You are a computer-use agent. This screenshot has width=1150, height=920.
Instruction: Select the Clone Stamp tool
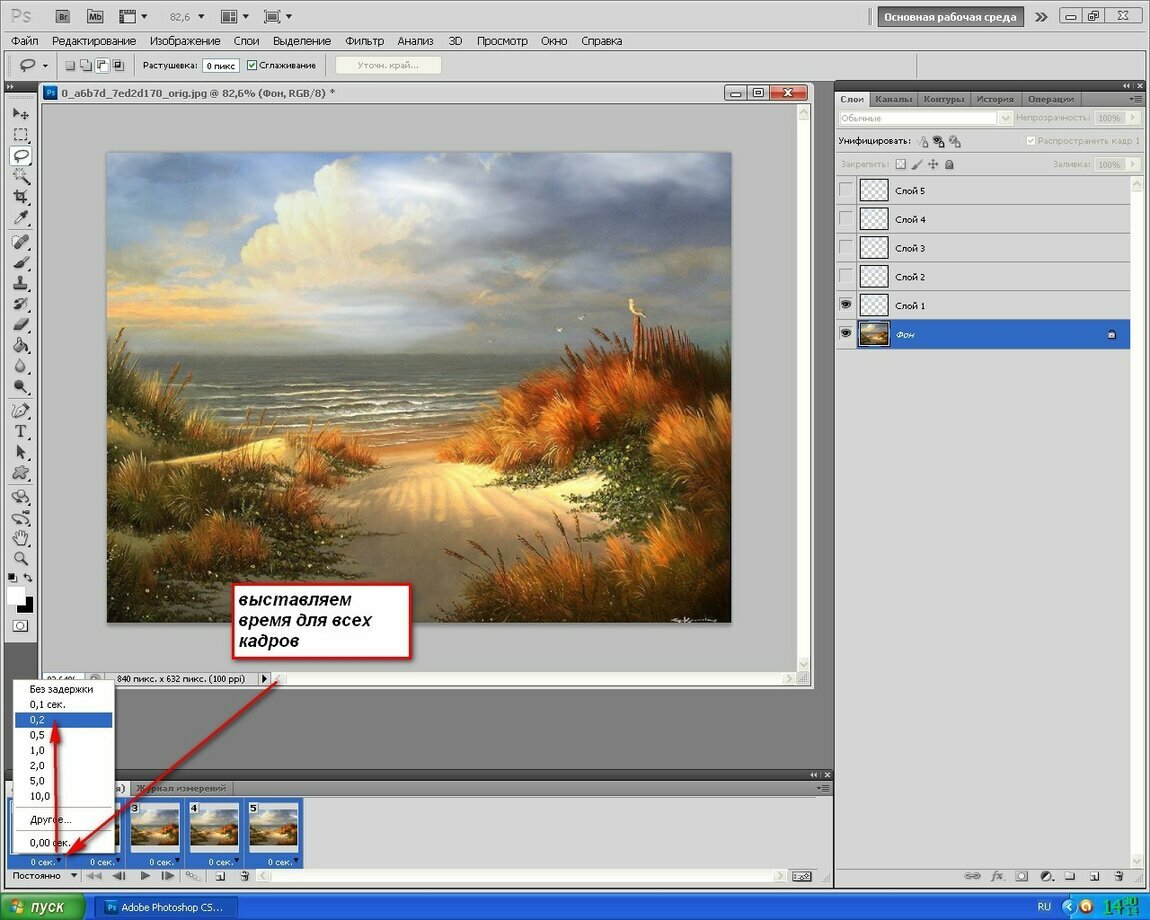[x=21, y=283]
